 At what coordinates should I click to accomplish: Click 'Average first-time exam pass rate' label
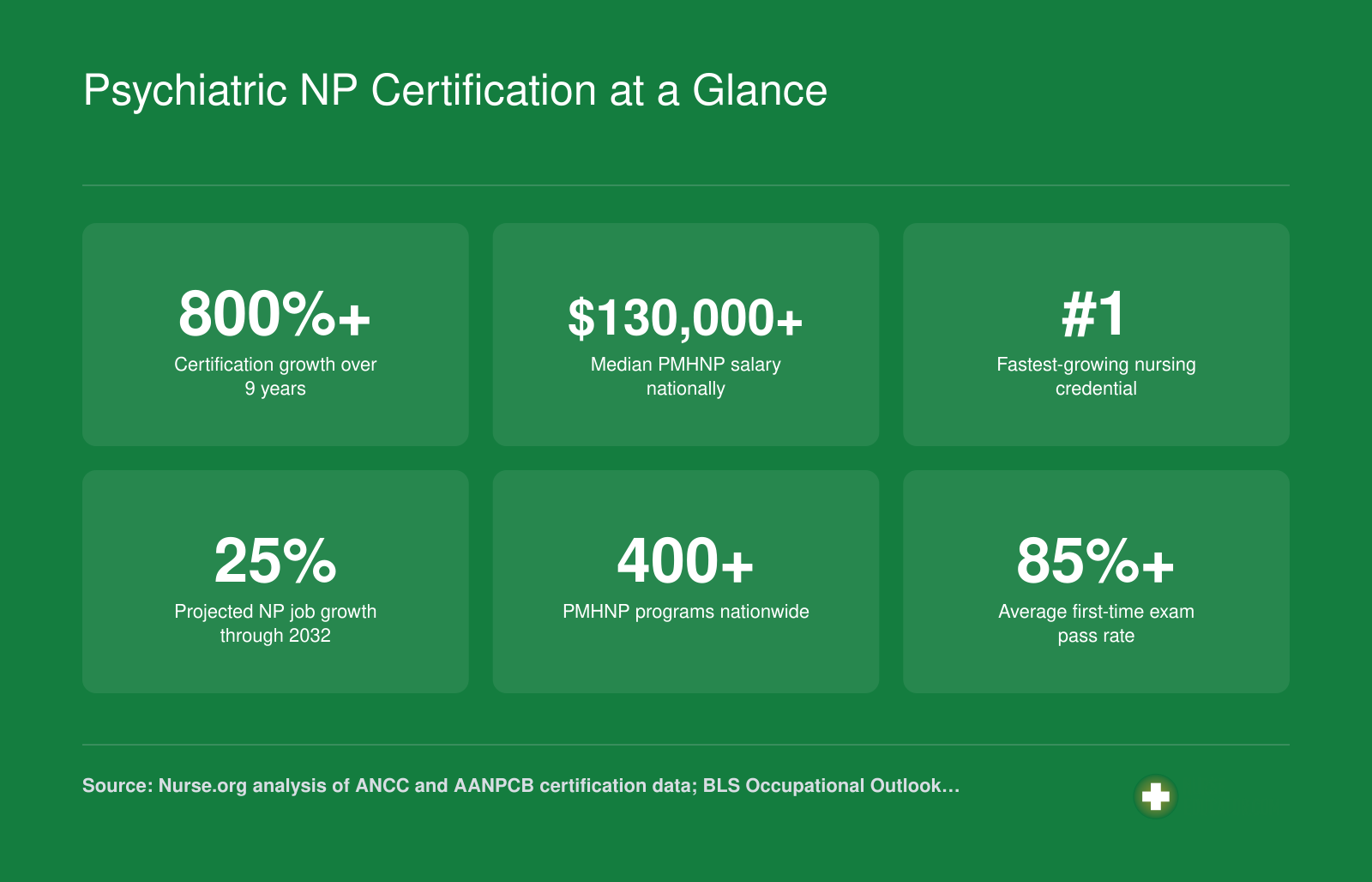click(x=1096, y=624)
